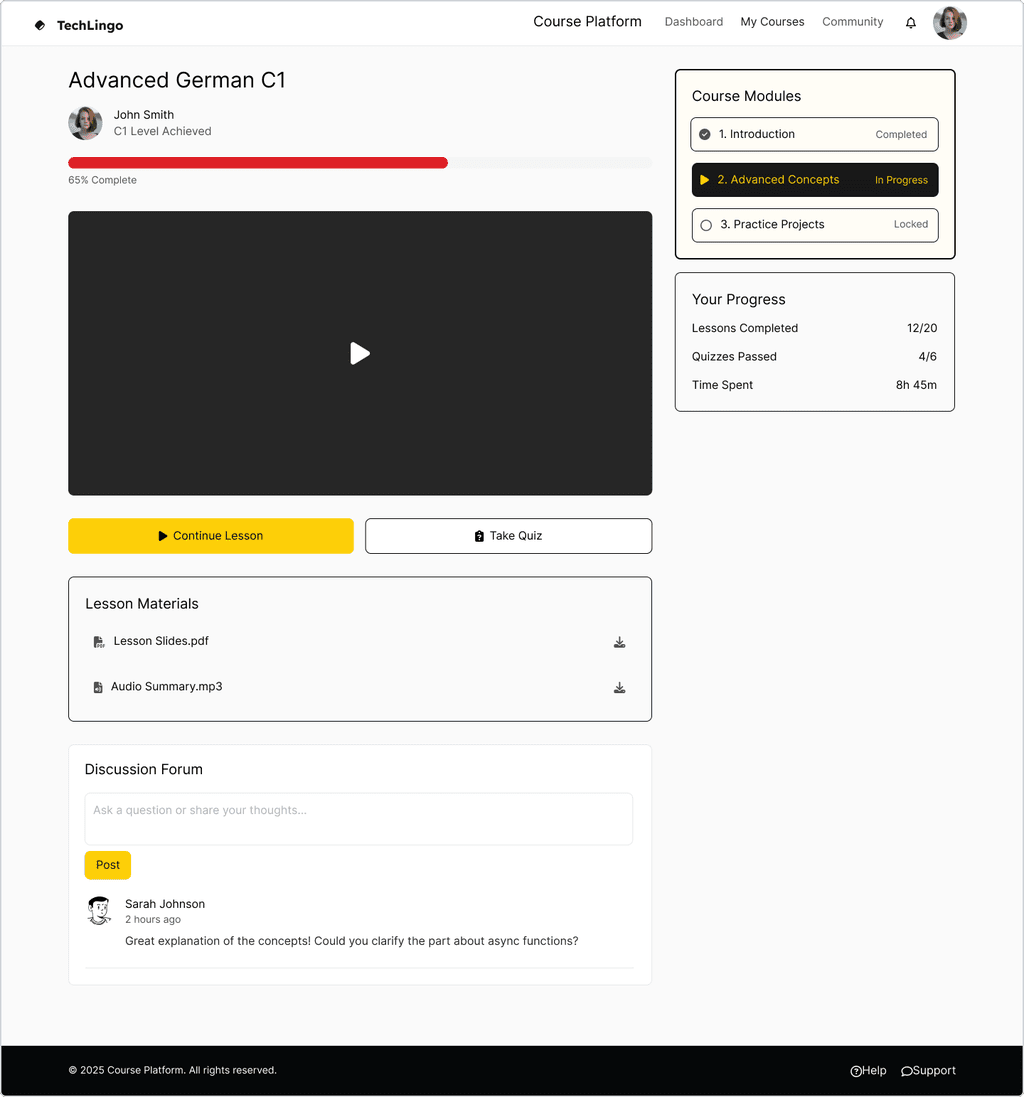Click Sarah Johnson's comment about async functions

(352, 941)
